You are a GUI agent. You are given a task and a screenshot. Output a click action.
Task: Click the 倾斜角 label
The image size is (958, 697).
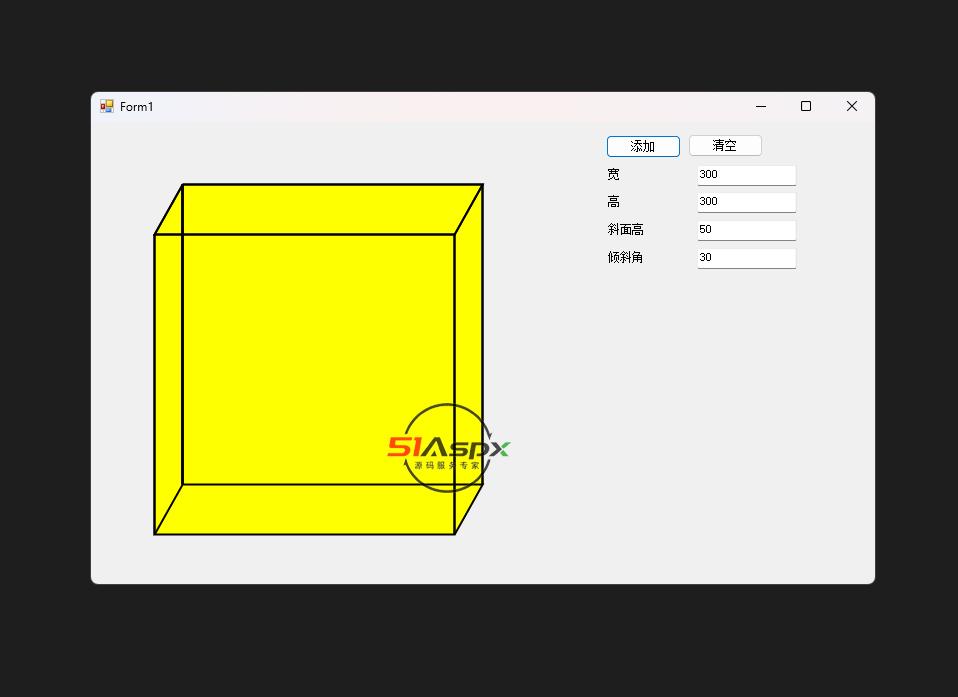(x=626, y=257)
